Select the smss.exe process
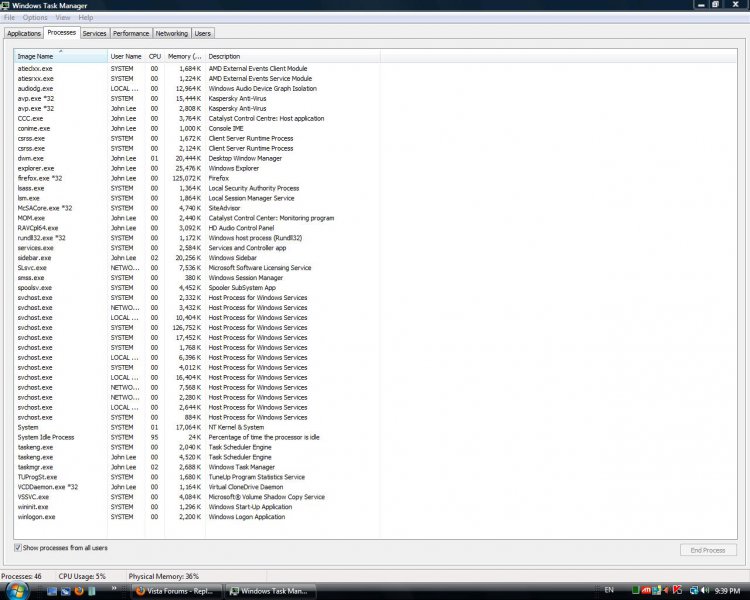Image resolution: width=750 pixels, height=600 pixels. click(197, 278)
